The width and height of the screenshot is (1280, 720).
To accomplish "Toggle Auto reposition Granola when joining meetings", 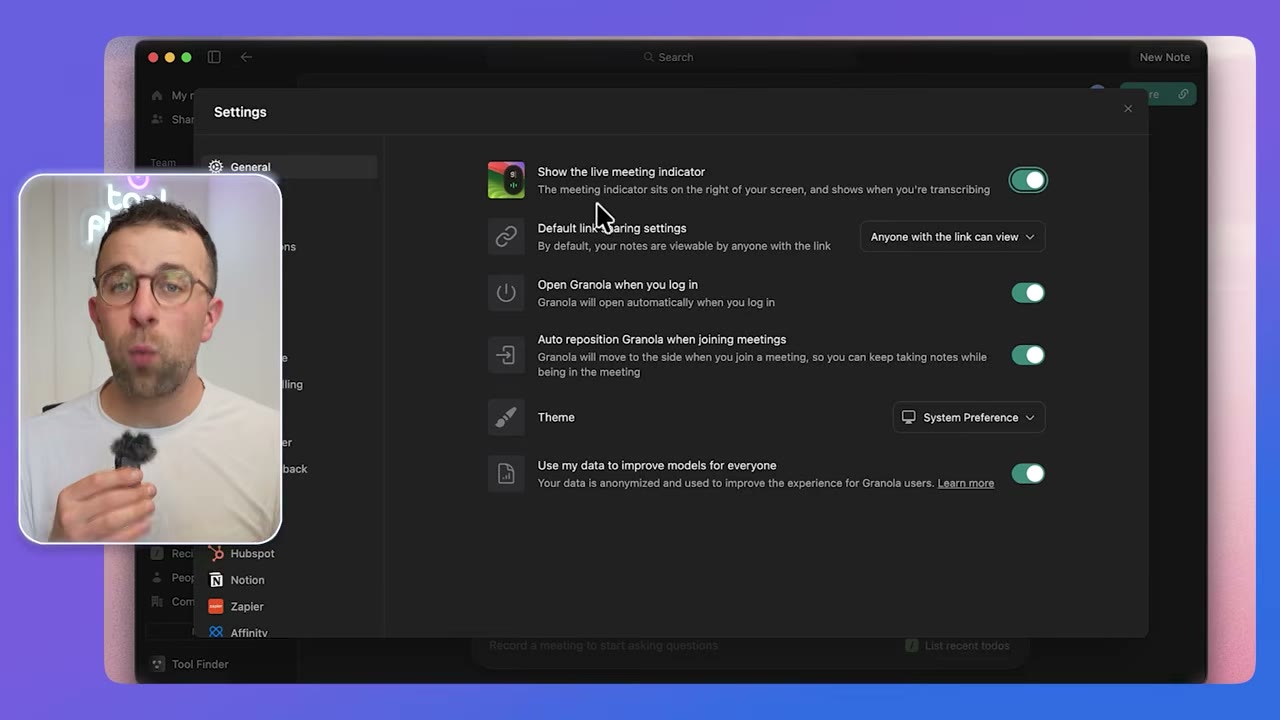I will click(x=1028, y=355).
